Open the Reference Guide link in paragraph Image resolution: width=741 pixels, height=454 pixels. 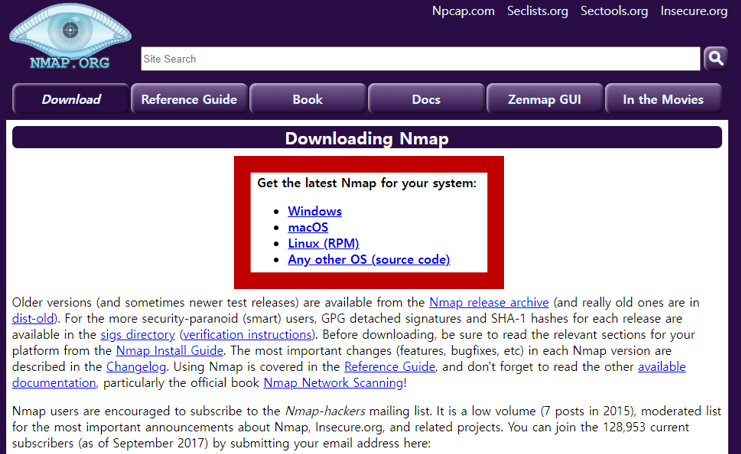pos(389,367)
